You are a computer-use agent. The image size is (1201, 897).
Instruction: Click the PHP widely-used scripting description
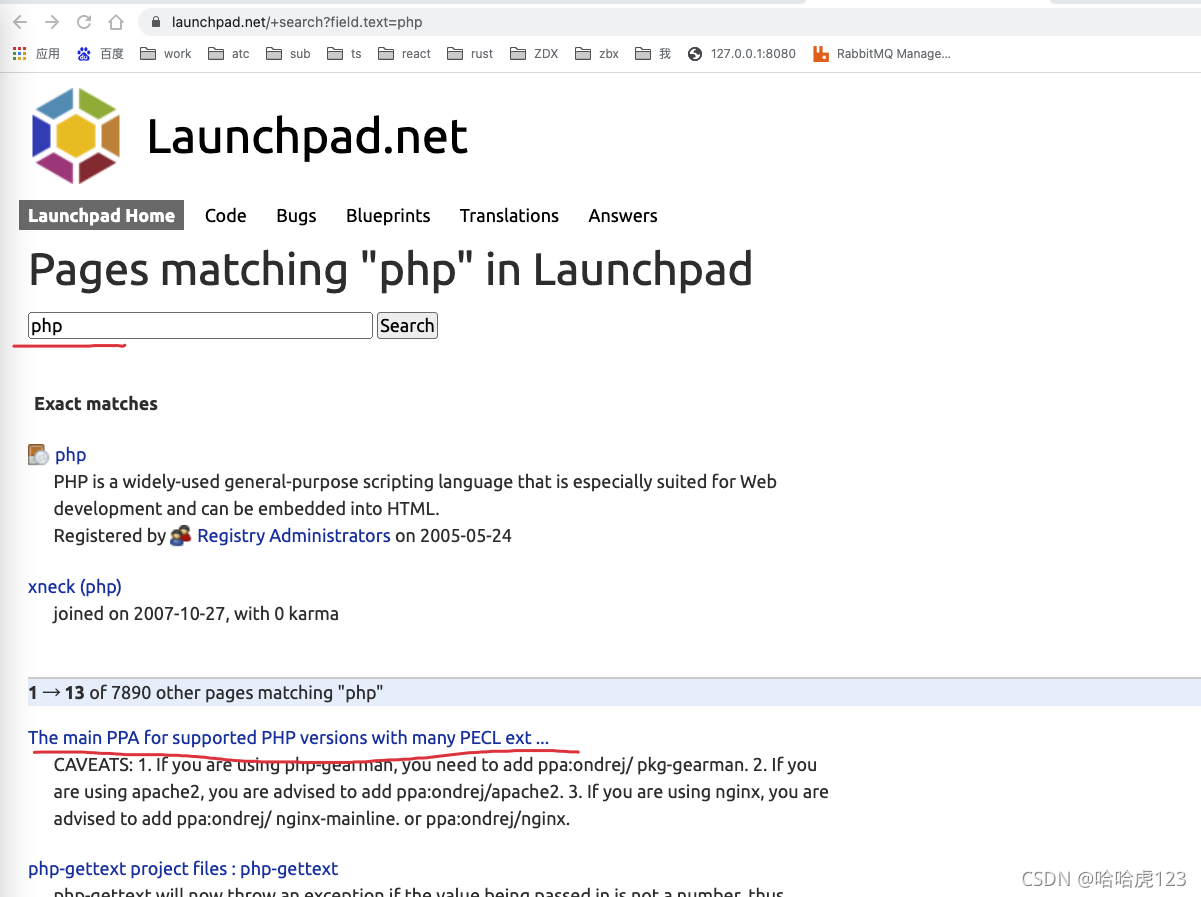[415, 495]
